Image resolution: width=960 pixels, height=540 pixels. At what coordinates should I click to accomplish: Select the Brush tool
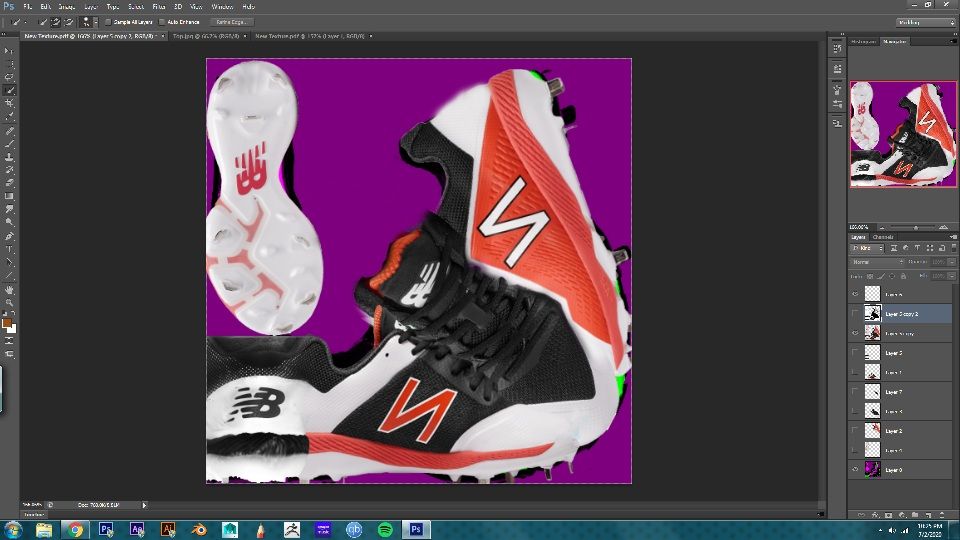pos(9,143)
